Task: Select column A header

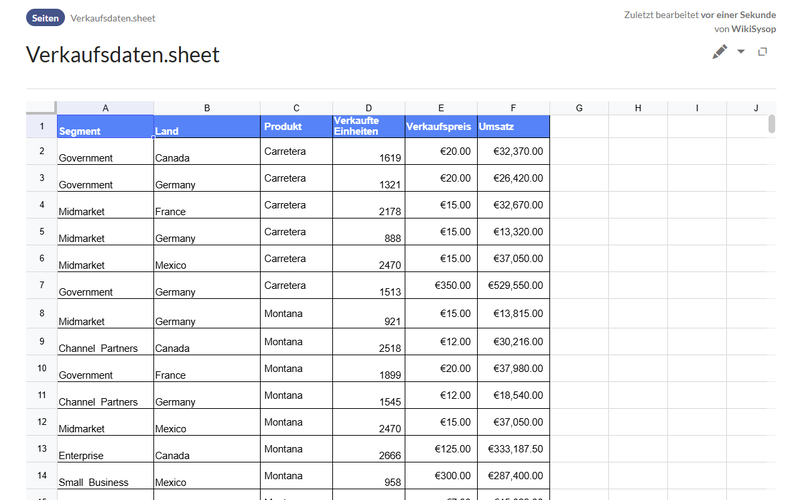Action: pyautogui.click(x=105, y=107)
